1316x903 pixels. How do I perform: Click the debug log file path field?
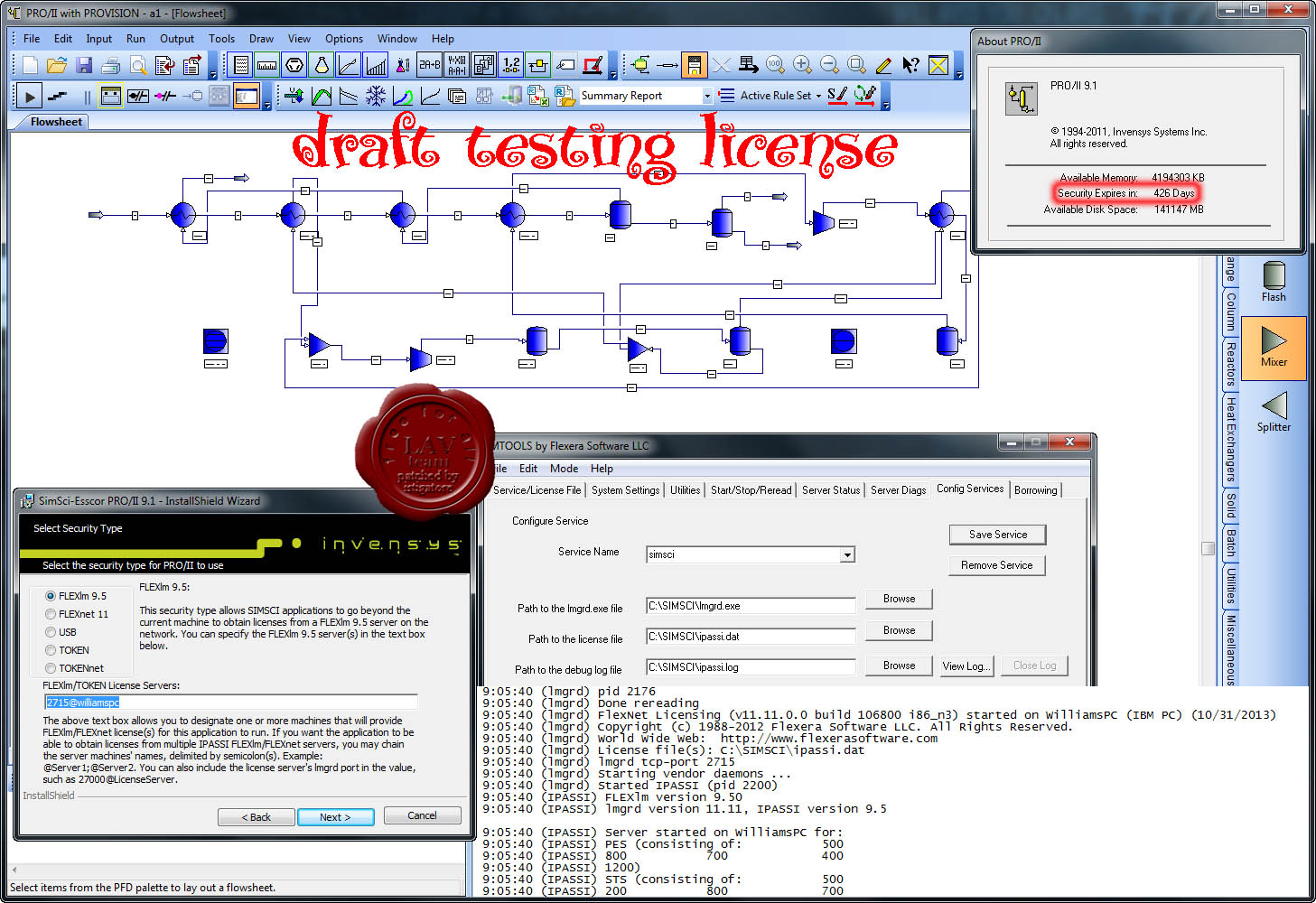(751, 667)
